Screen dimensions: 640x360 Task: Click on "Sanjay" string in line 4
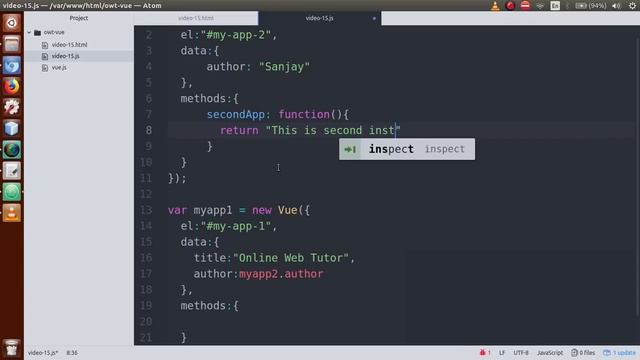pyautogui.click(x=284, y=67)
